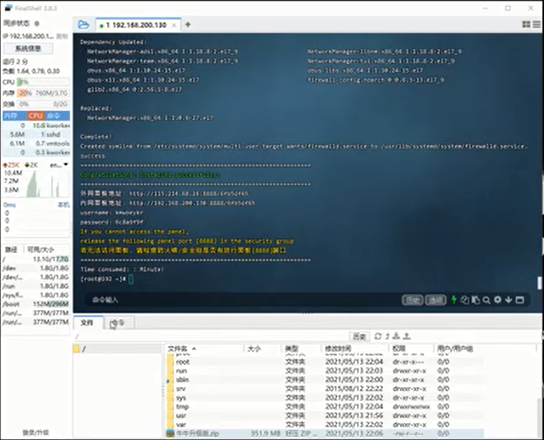Select the /boot disk usage row
This screenshot has width=544, height=440.
pyautogui.click(x=35, y=304)
